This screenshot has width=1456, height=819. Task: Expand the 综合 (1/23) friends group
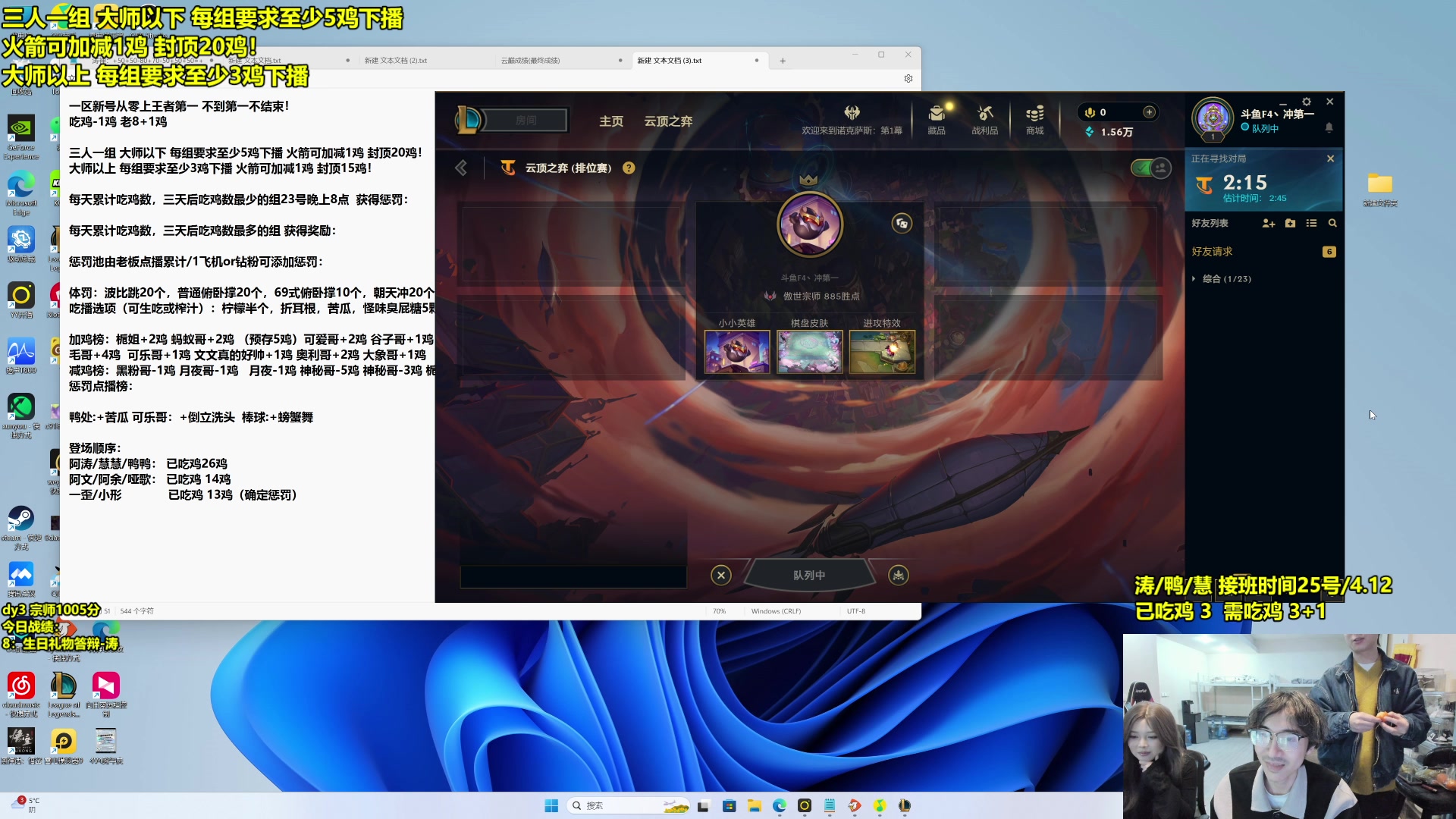(1222, 279)
